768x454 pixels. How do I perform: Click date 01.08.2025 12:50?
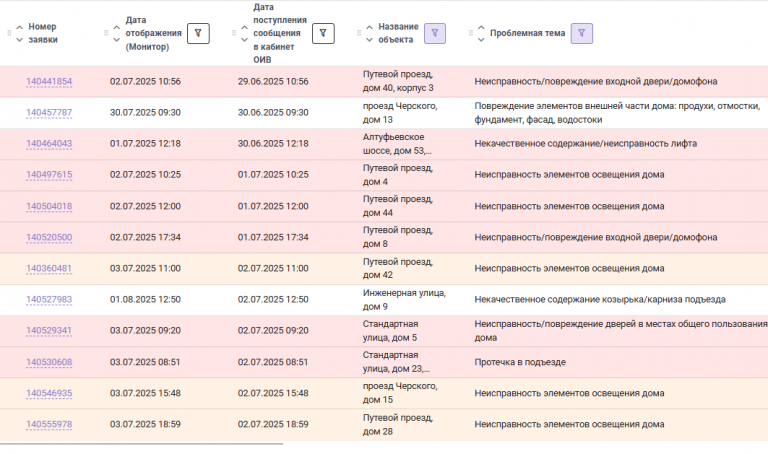click(145, 299)
